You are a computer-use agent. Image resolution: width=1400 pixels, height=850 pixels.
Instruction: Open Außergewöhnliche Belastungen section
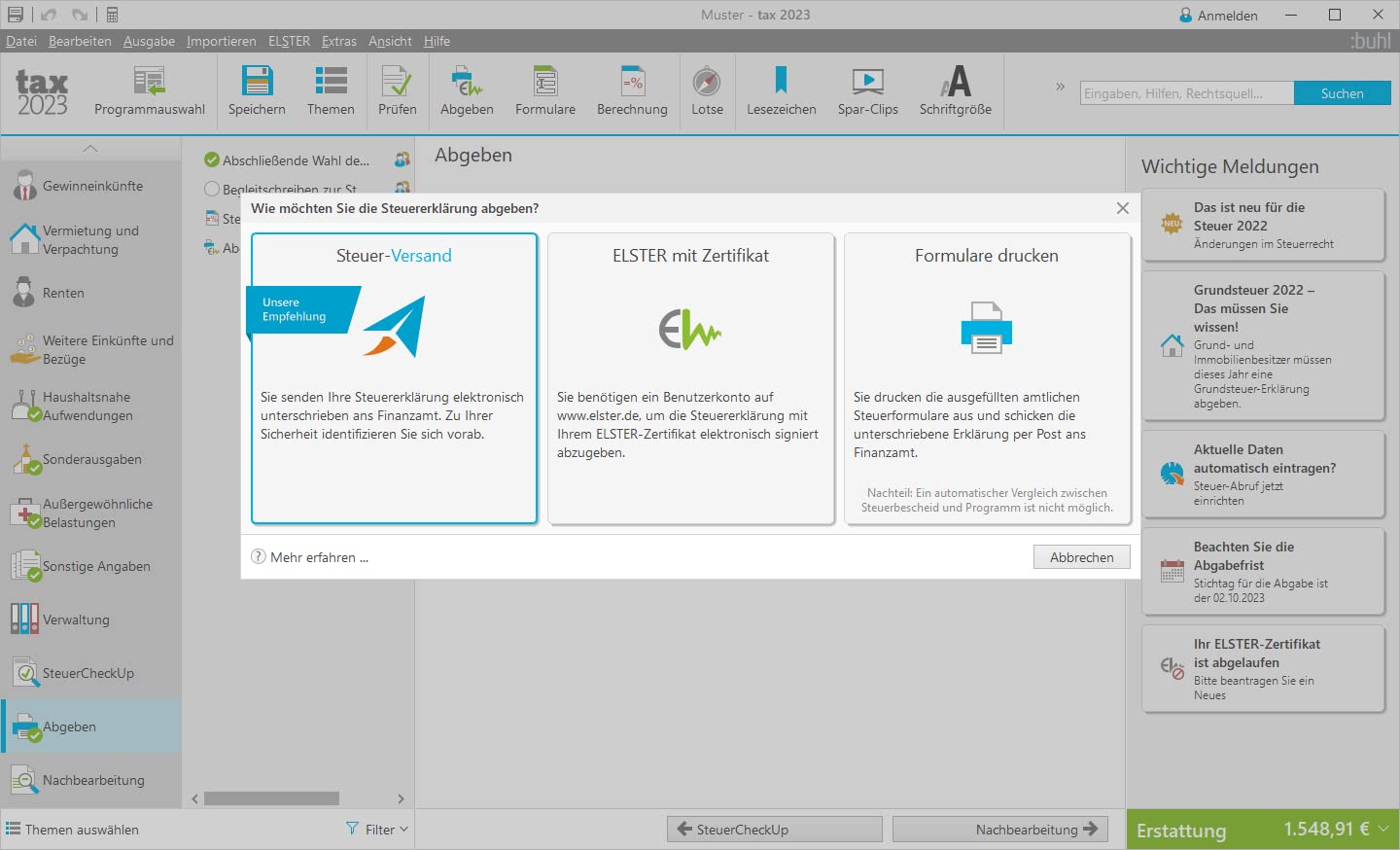[90, 513]
